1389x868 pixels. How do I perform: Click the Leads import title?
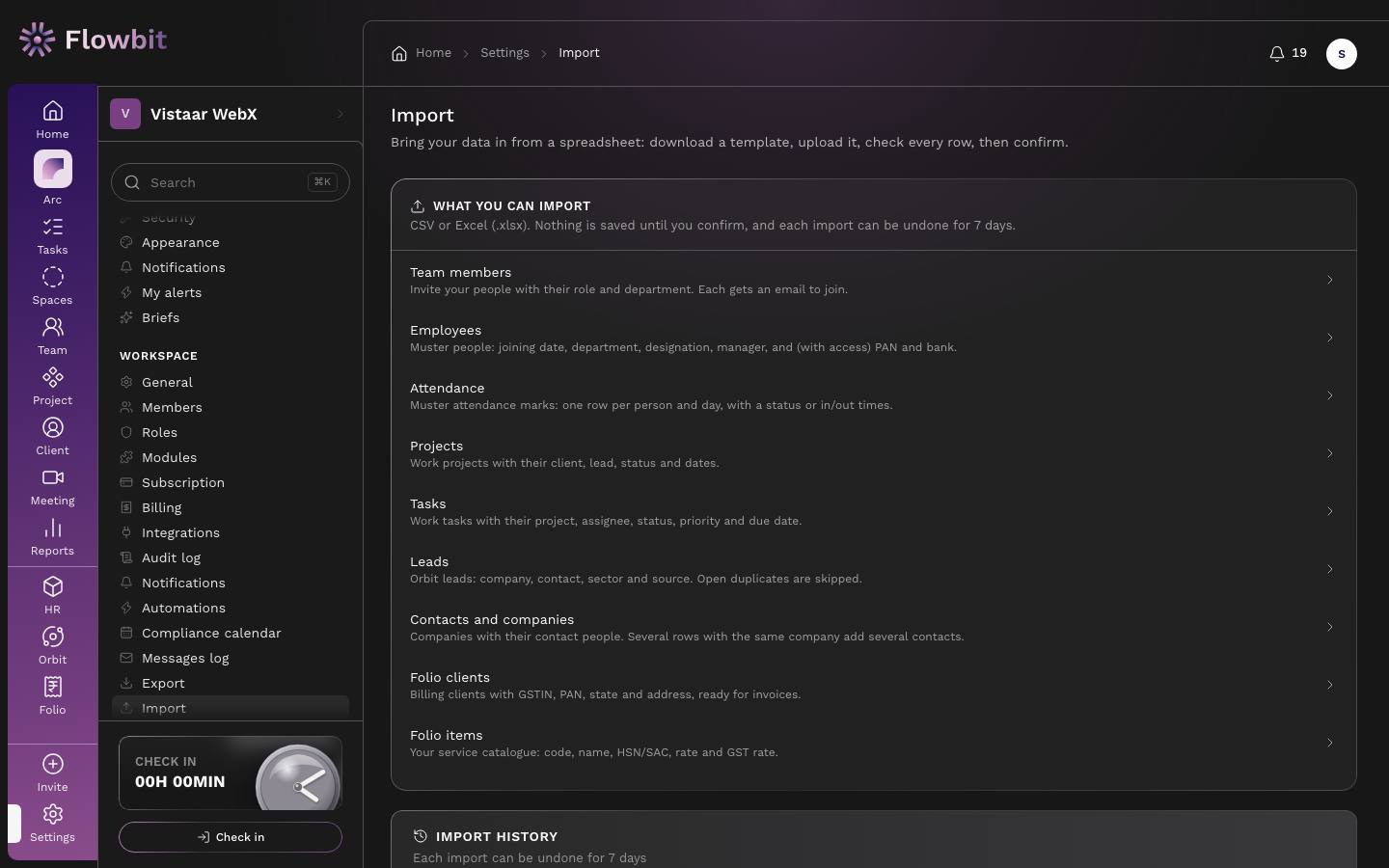pos(429,562)
